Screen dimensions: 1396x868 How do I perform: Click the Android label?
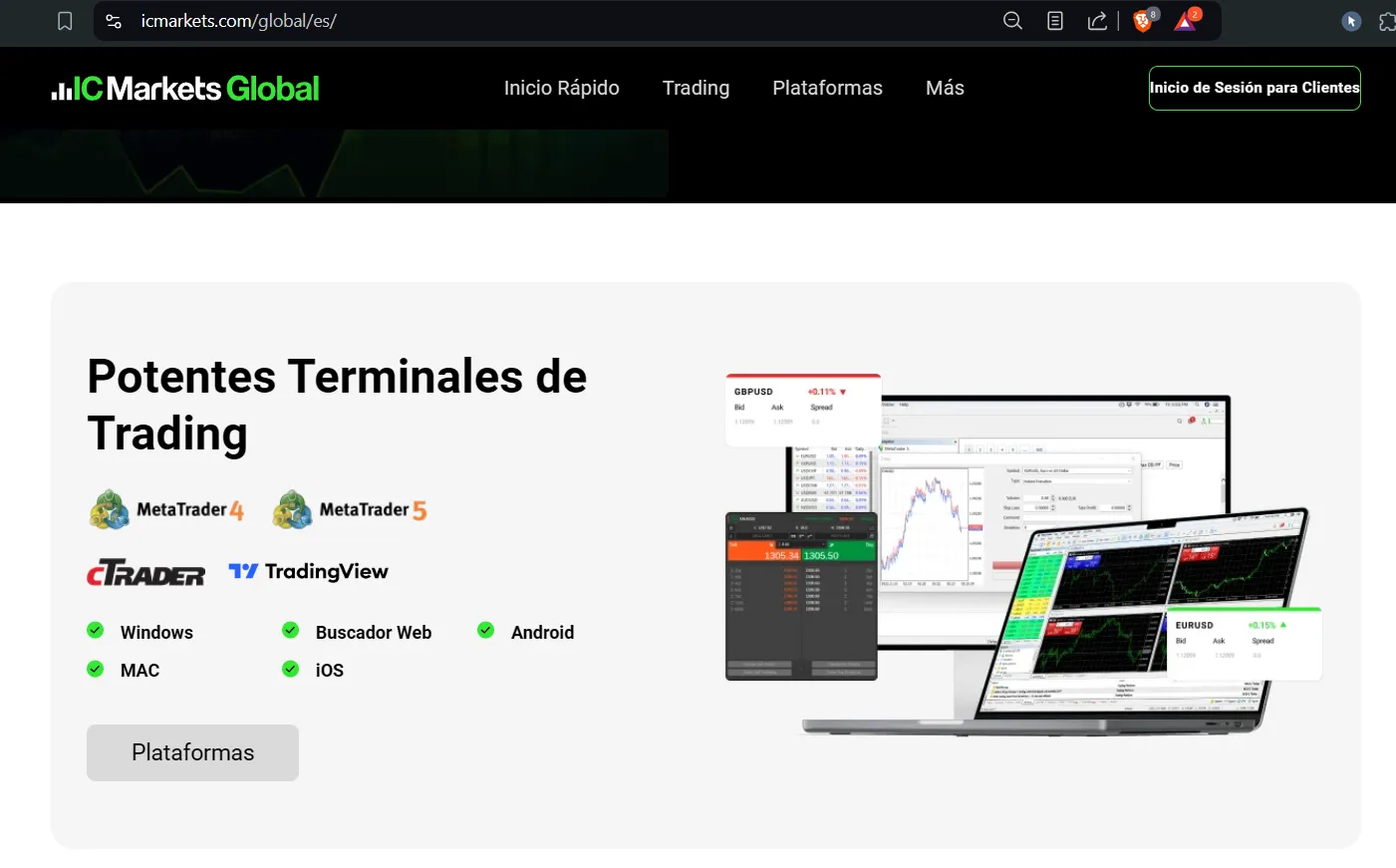coord(542,633)
